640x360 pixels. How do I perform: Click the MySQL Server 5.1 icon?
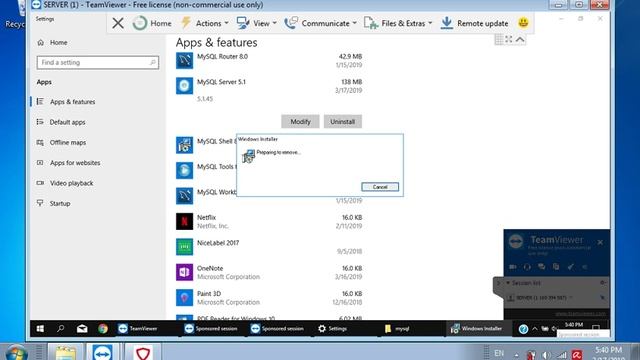(x=184, y=86)
